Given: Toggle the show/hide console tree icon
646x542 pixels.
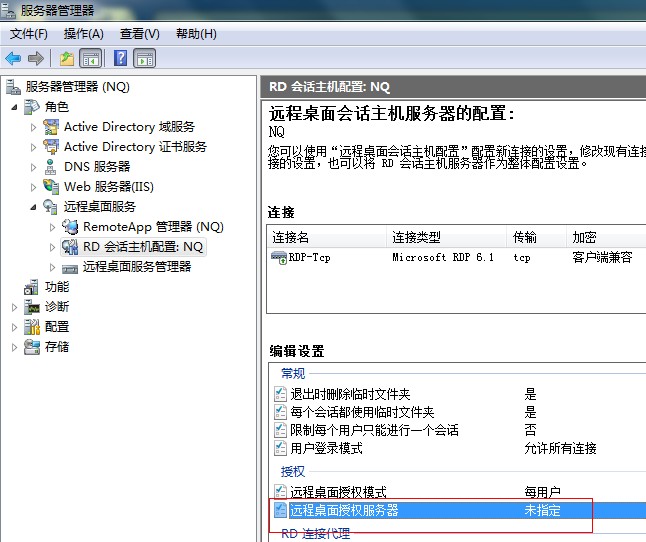Looking at the screenshot, I should tap(90, 58).
